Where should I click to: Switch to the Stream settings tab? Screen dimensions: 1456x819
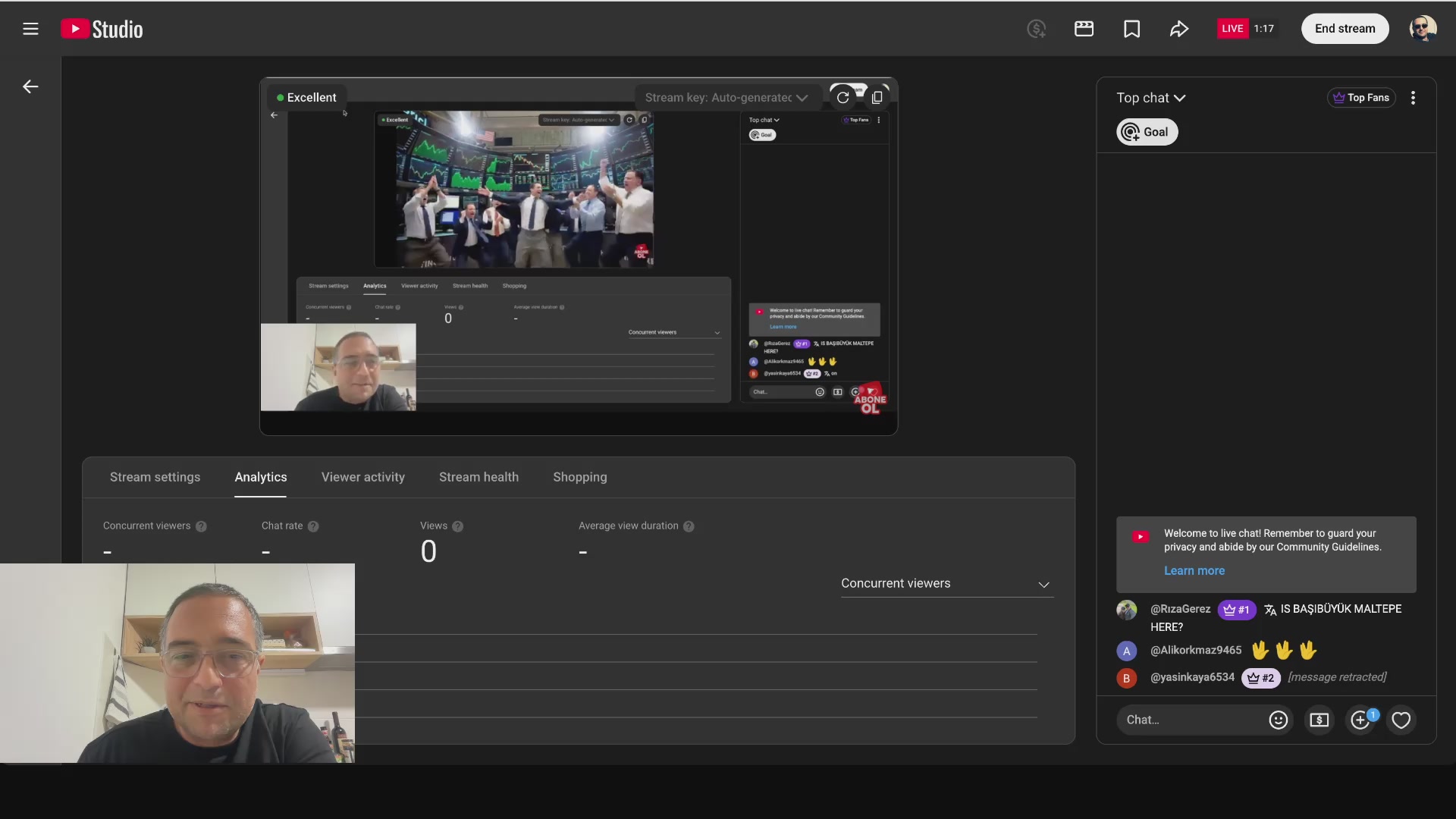tap(155, 477)
